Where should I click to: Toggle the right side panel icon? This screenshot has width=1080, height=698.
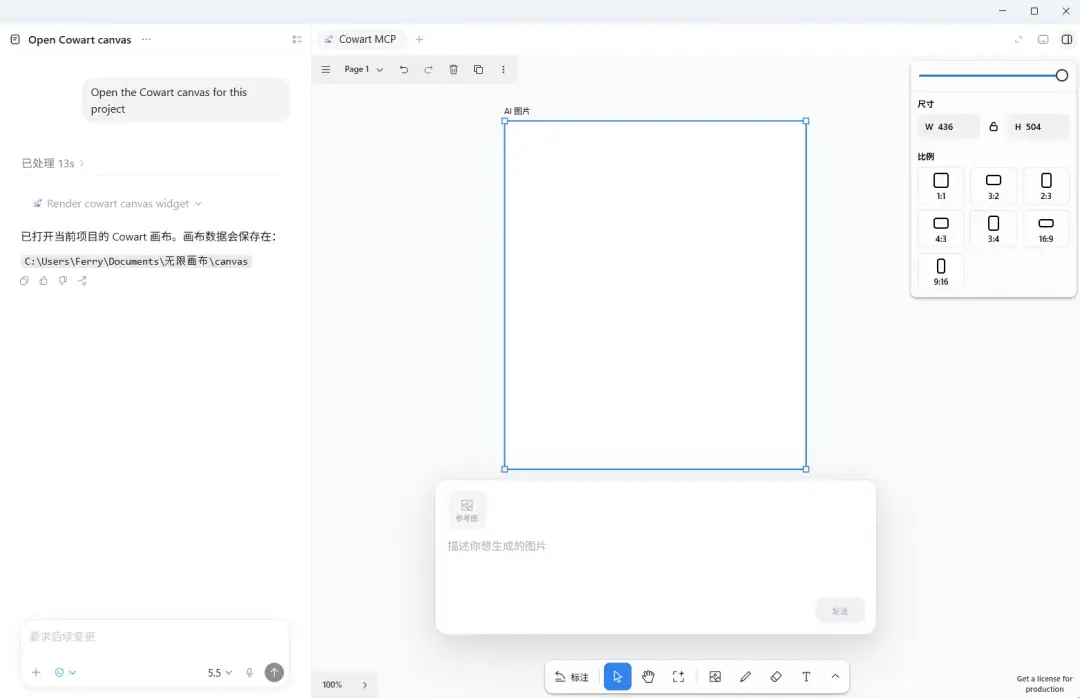(1067, 39)
